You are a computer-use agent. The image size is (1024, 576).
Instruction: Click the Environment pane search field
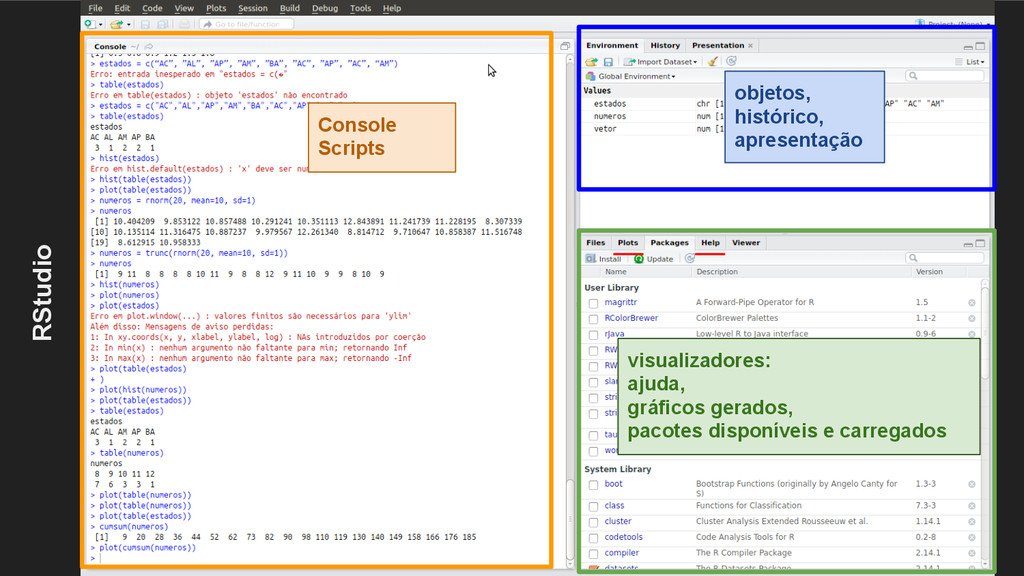pyautogui.click(x=945, y=76)
